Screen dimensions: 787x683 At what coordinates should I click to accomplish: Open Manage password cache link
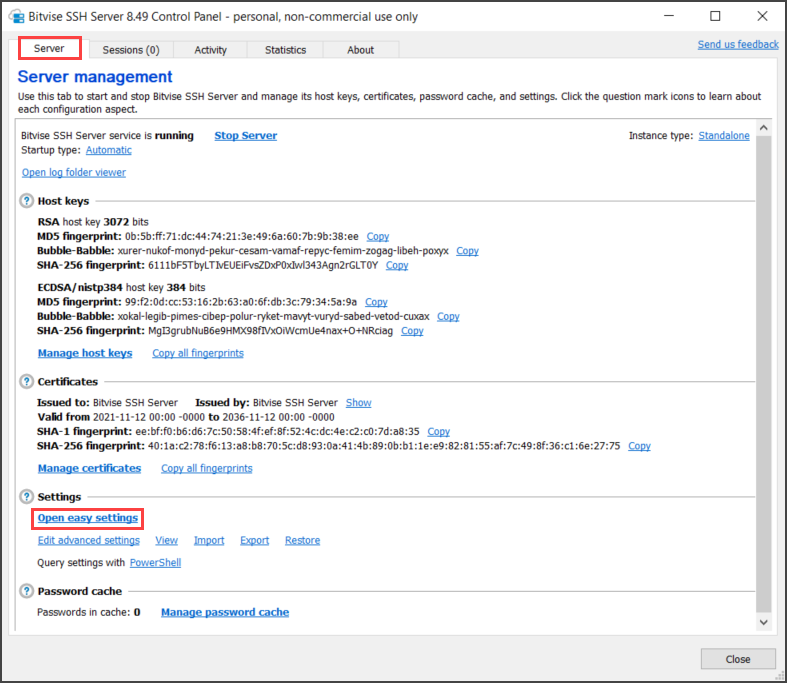[225, 612]
